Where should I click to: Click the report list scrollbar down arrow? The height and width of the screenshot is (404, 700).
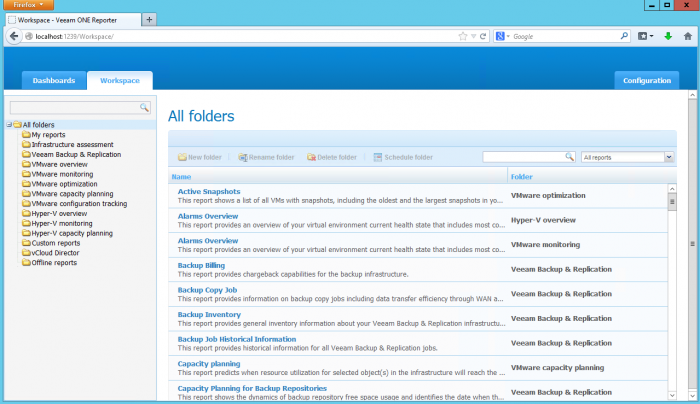click(x=672, y=395)
